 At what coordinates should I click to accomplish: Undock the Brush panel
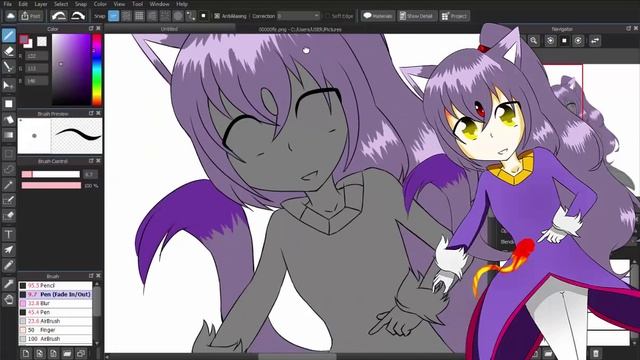(x=91, y=276)
